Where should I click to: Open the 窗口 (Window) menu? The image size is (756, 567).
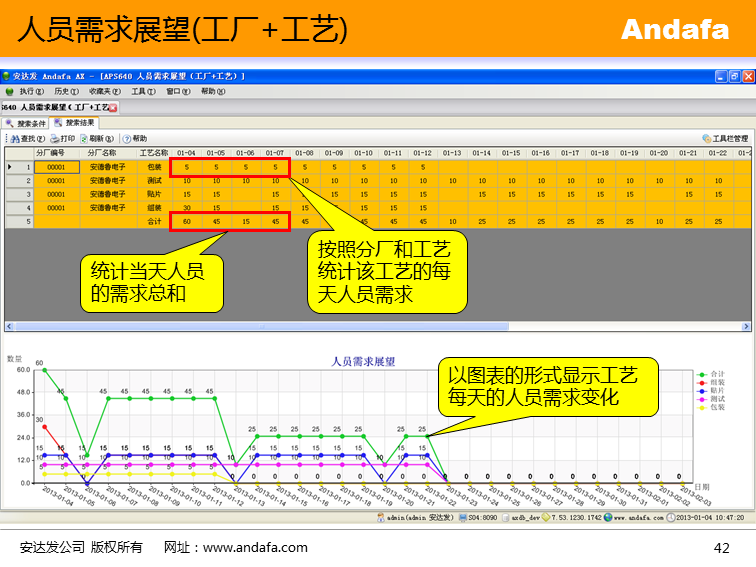(178, 91)
